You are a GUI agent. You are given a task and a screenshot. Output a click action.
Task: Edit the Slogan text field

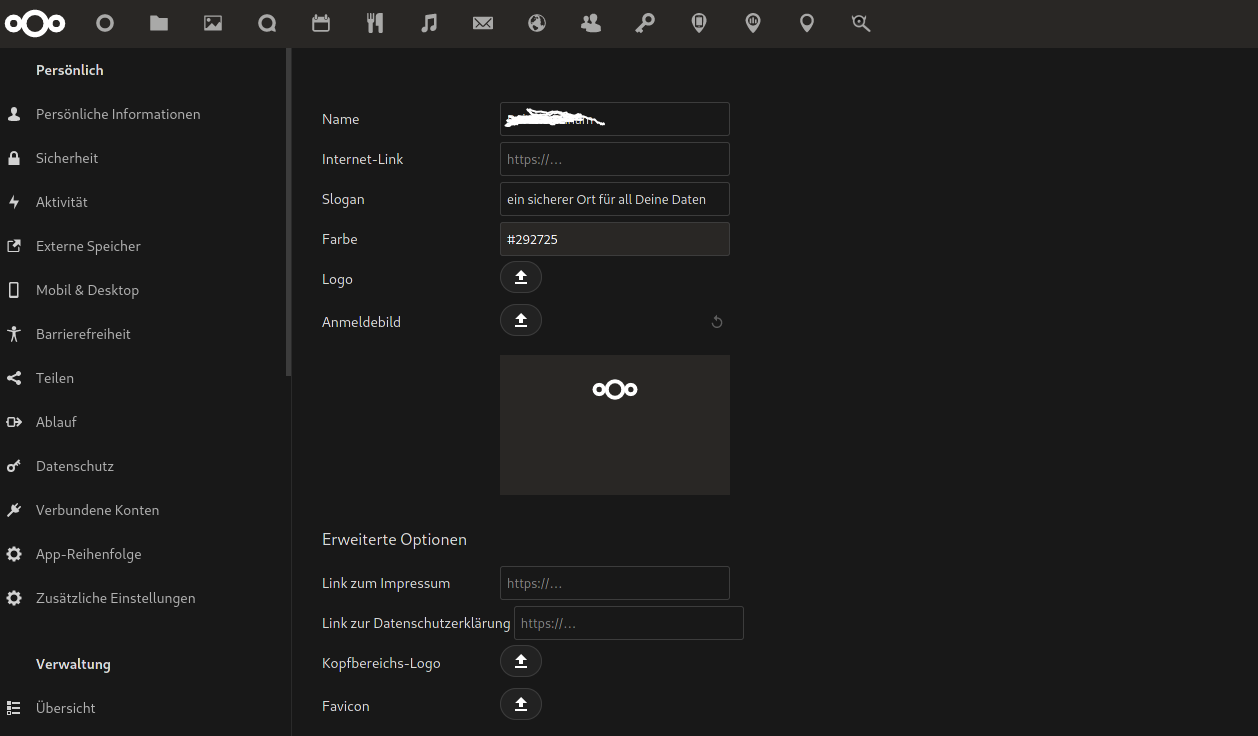615,199
